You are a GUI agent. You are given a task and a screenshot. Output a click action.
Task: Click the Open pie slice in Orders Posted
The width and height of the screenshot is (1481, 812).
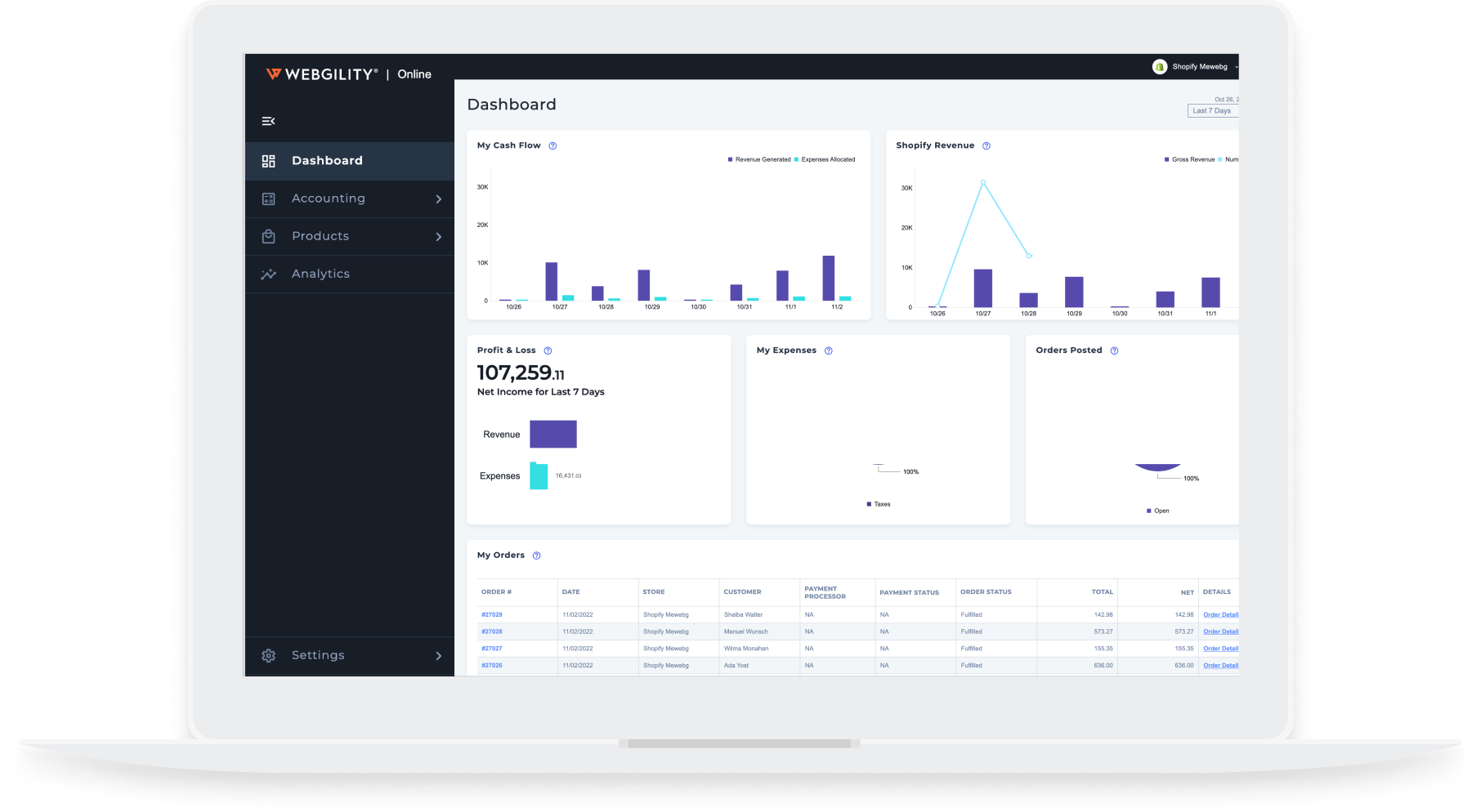tap(1157, 467)
